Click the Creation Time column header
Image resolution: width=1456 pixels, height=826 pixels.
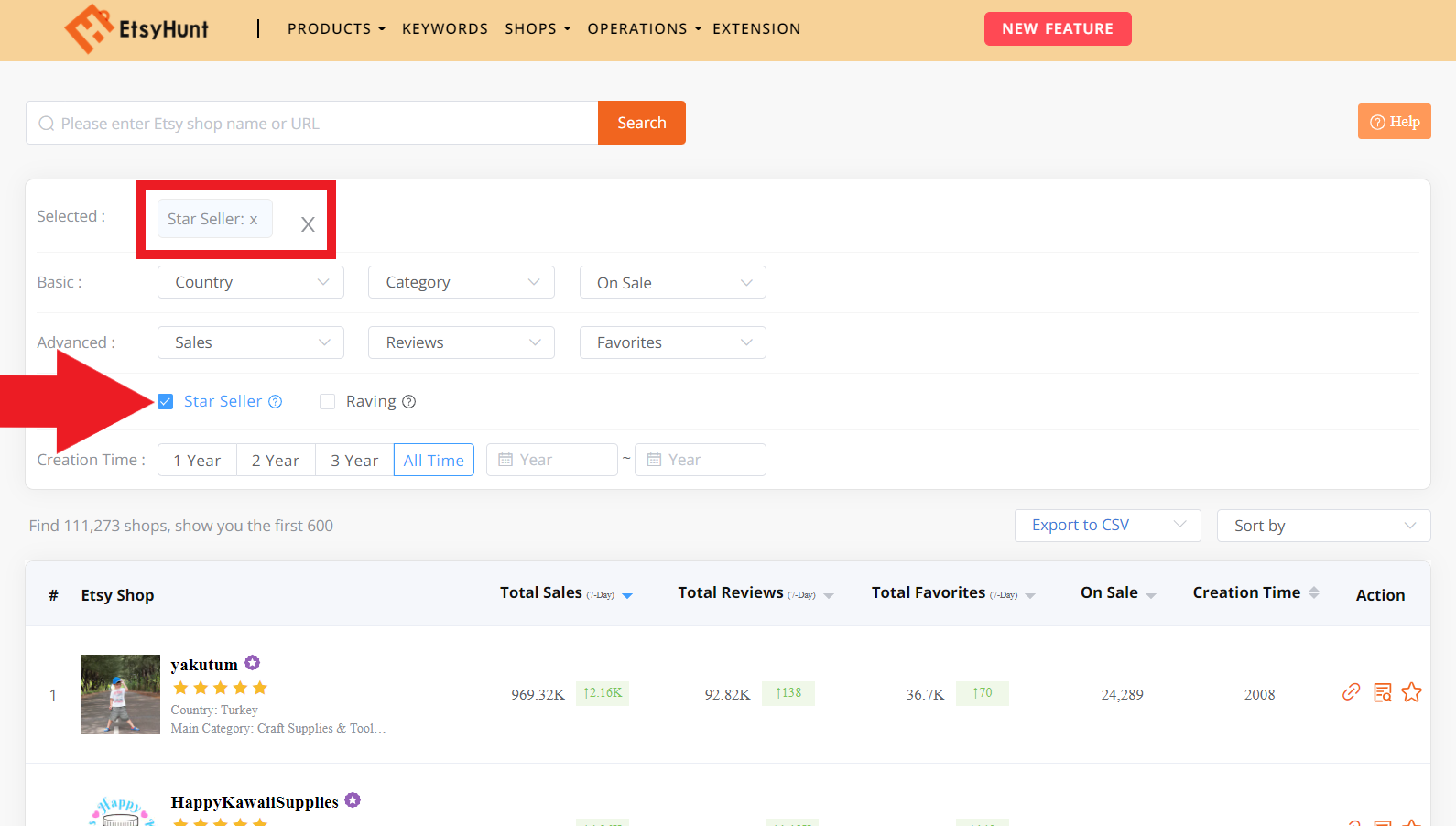(1246, 592)
